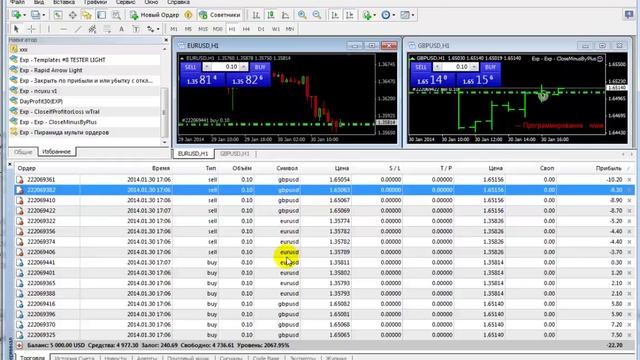The width and height of the screenshot is (640, 360).
Task: Toggle the Советники auto-trading button
Action: 220,15
